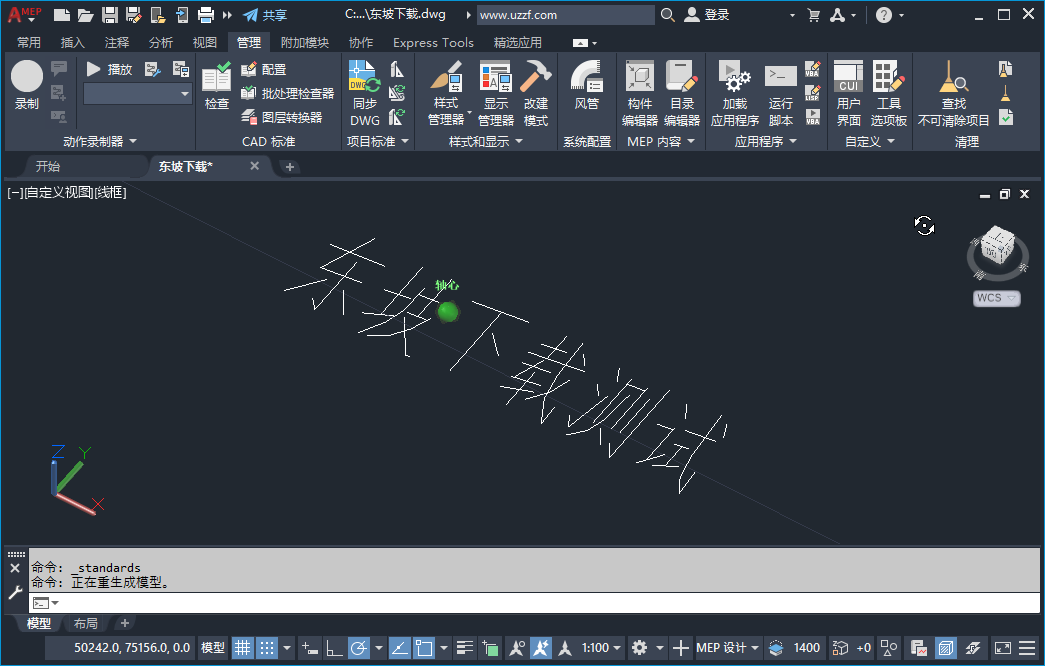1045x666 pixels.
Task: Toggle grid display in the status bar
Action: (x=242, y=648)
